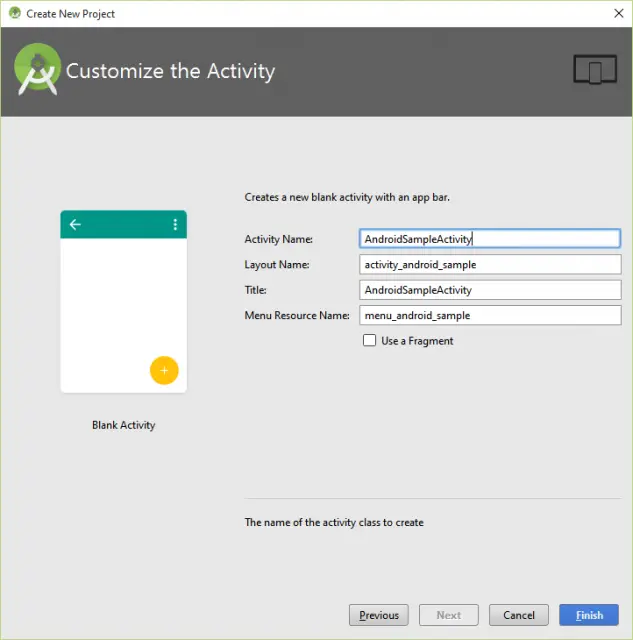Click into the Layout Name field
This screenshot has width=633, height=640.
[490, 265]
